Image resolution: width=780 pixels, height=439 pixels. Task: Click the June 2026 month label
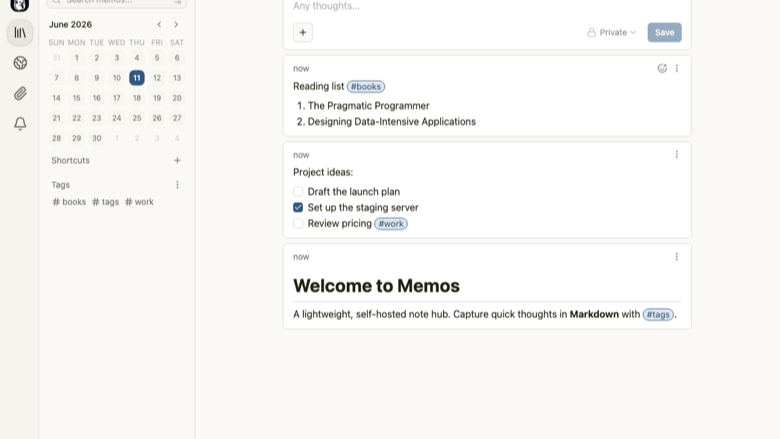coord(70,24)
